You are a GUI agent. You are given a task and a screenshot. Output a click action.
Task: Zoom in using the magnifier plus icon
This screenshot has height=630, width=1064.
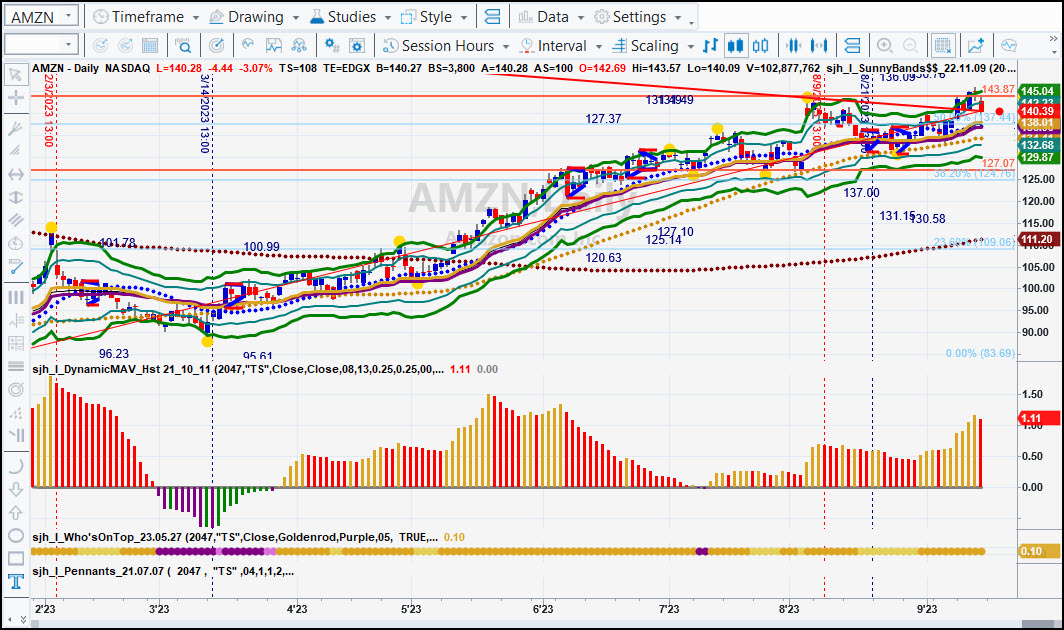coord(884,45)
